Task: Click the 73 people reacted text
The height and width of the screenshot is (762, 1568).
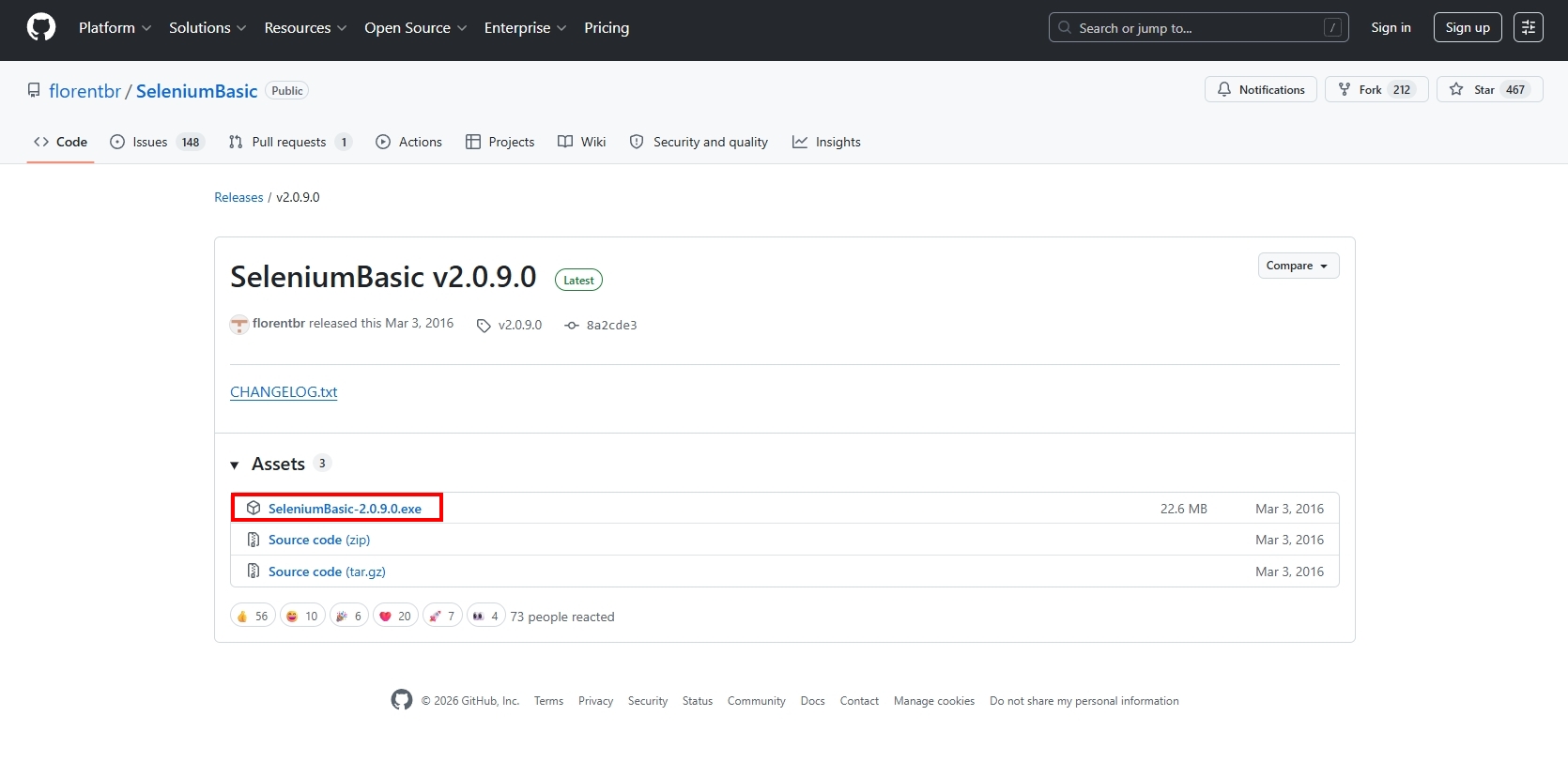Action: 562,617
